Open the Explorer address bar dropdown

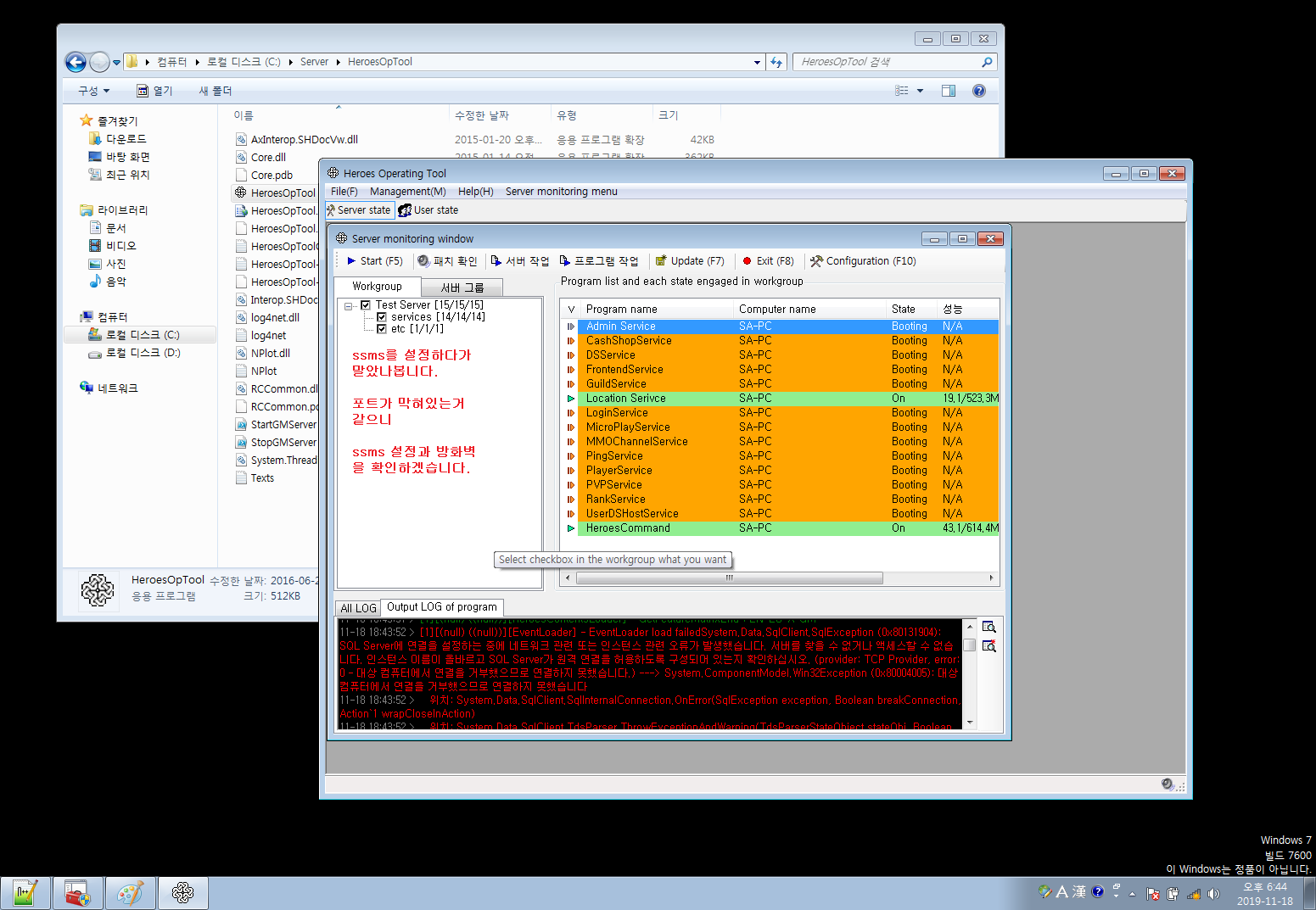click(757, 62)
